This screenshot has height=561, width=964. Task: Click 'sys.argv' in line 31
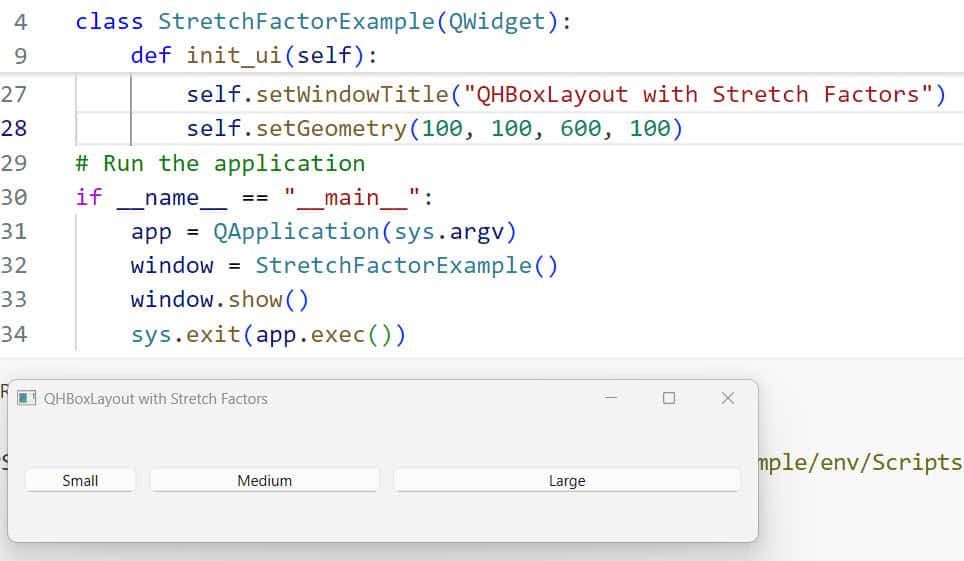449,232
